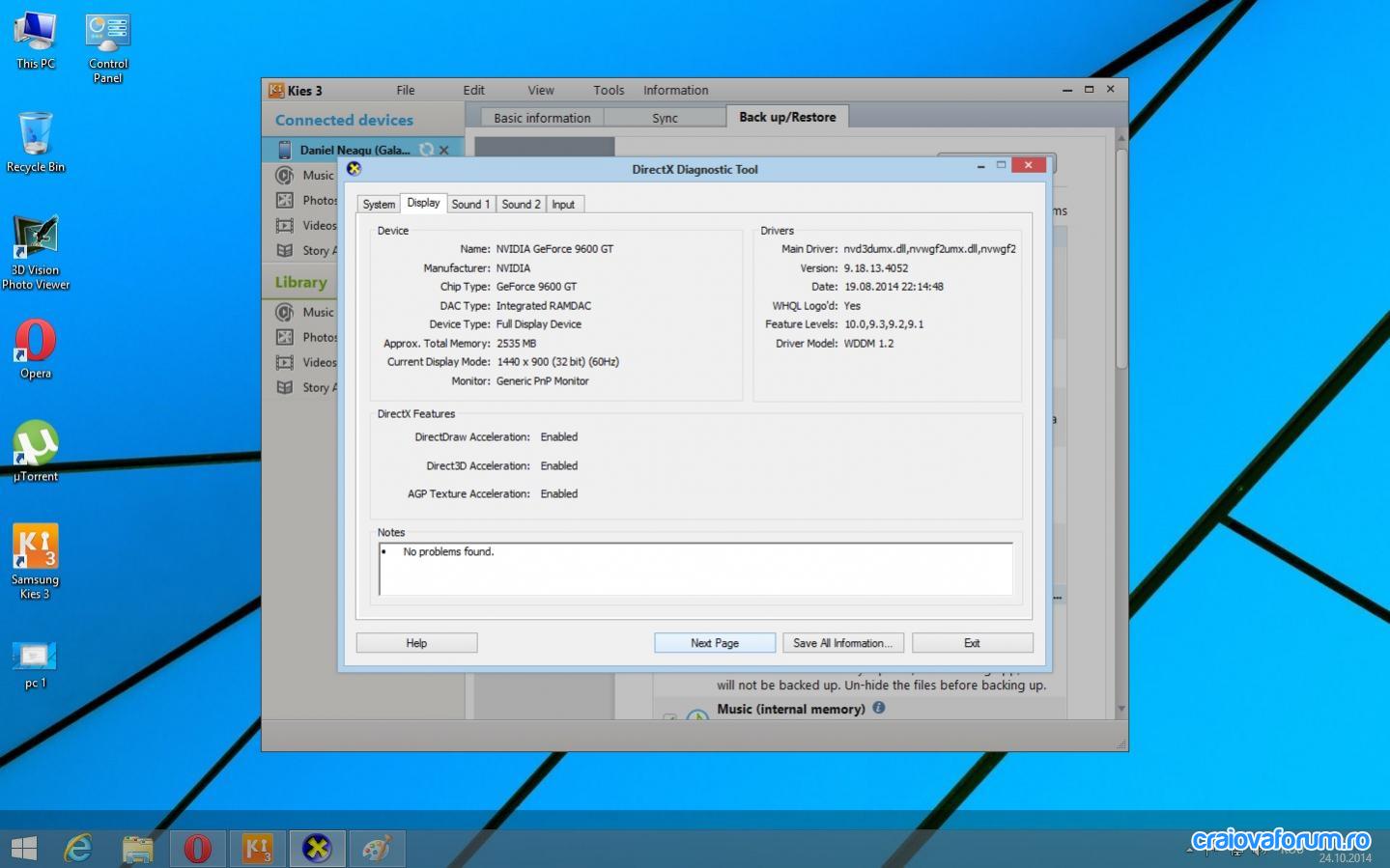Select the Opera desktop shortcut
1390x868 pixels.
point(36,349)
